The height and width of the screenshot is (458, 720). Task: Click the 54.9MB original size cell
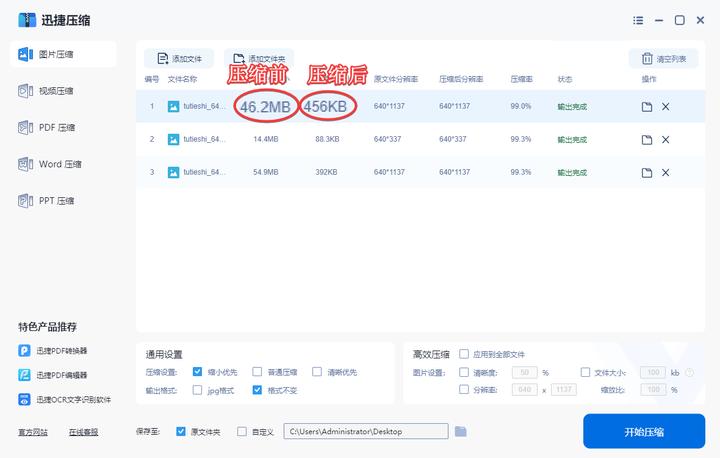(266, 172)
